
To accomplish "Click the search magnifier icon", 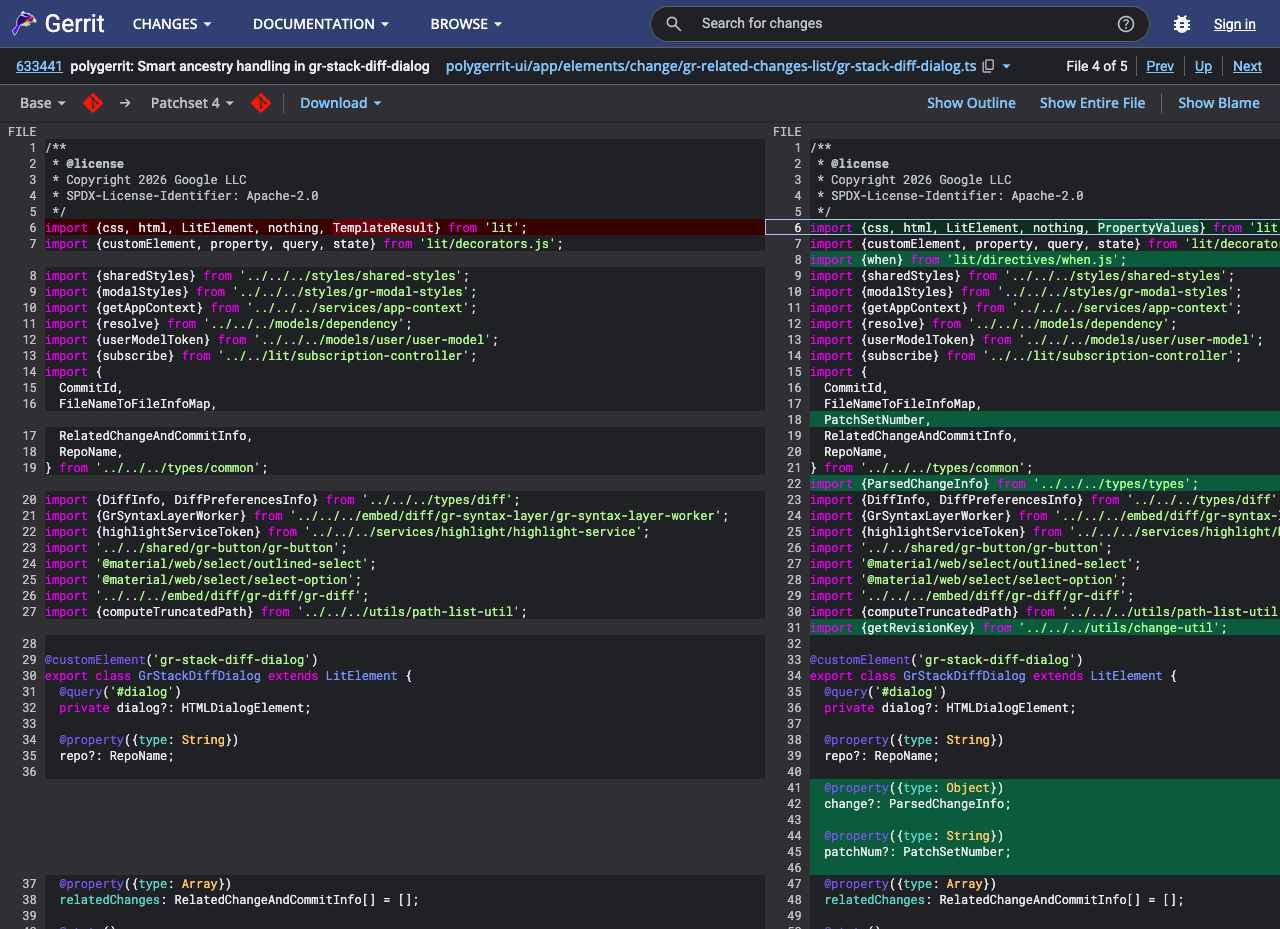I will coord(674,24).
